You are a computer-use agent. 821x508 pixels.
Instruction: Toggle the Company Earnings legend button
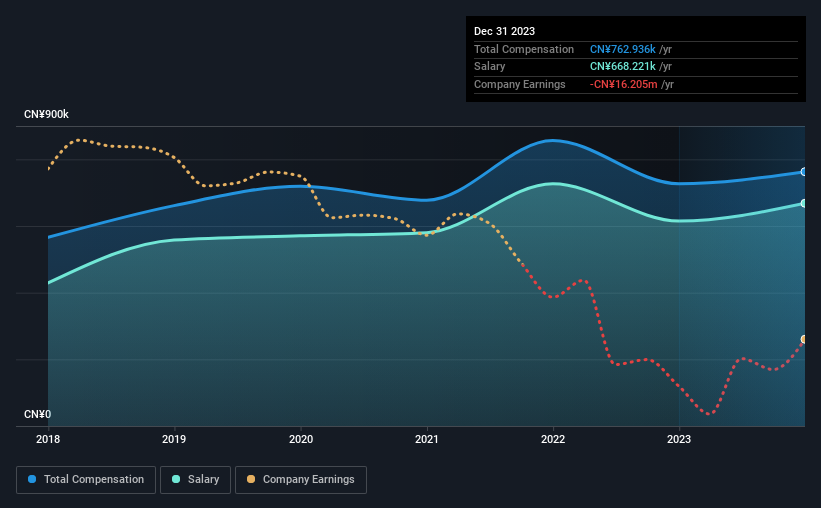coord(301,480)
